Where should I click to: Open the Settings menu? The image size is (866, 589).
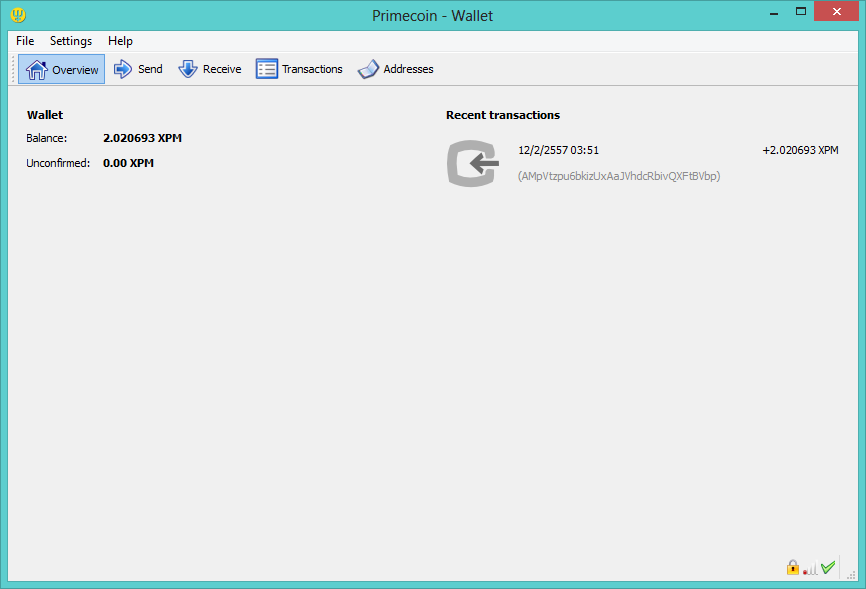coord(71,41)
